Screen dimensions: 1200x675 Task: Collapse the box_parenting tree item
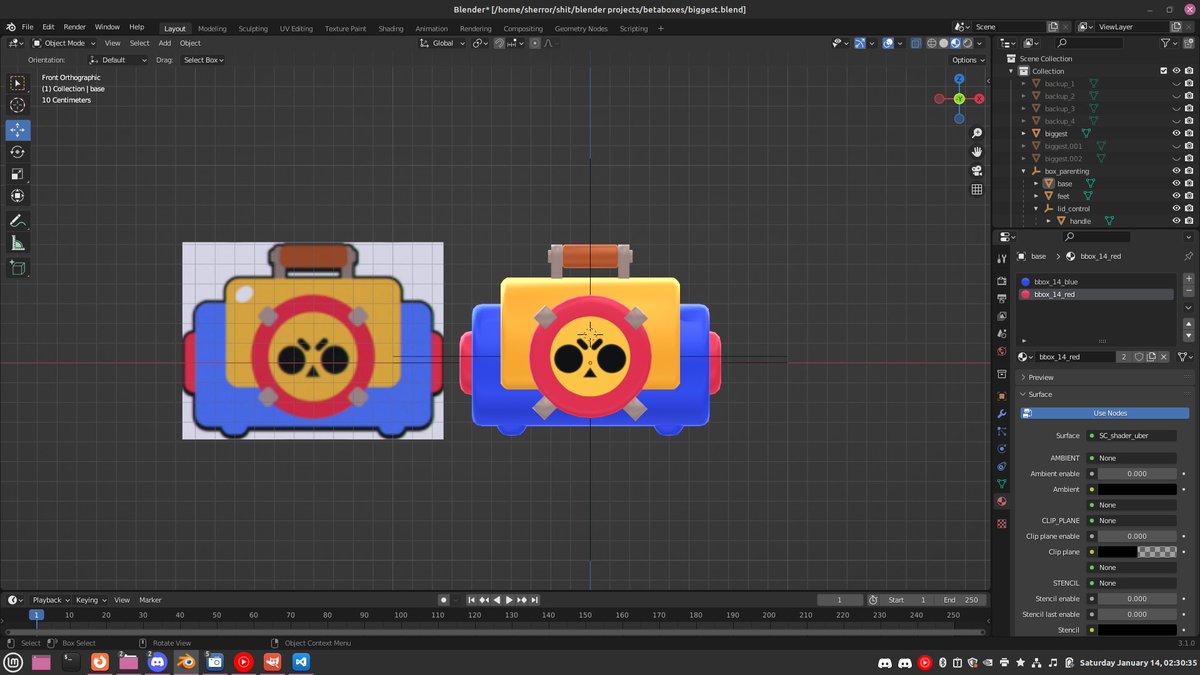[1024, 171]
